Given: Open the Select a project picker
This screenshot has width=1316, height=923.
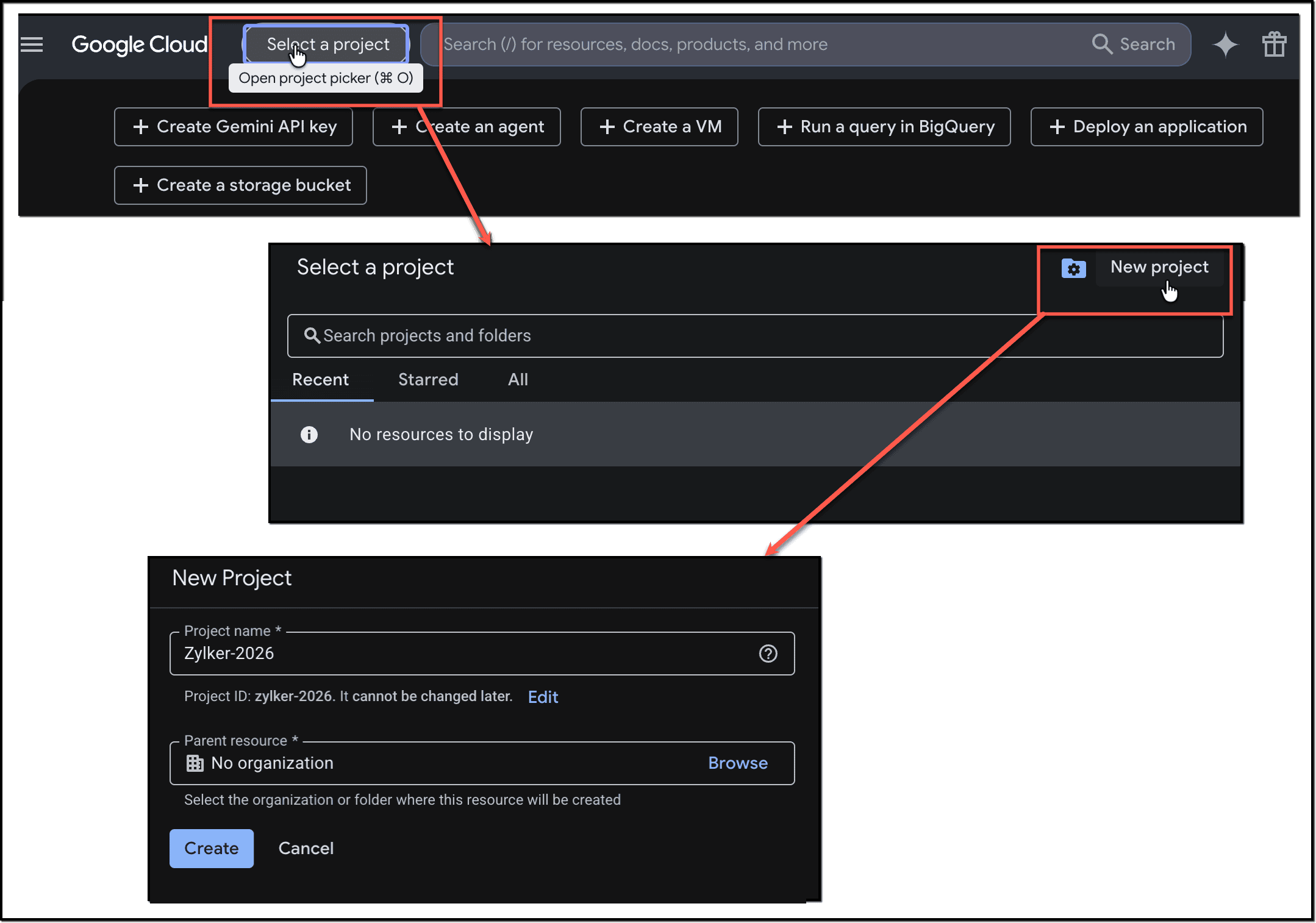Looking at the screenshot, I should [x=326, y=45].
